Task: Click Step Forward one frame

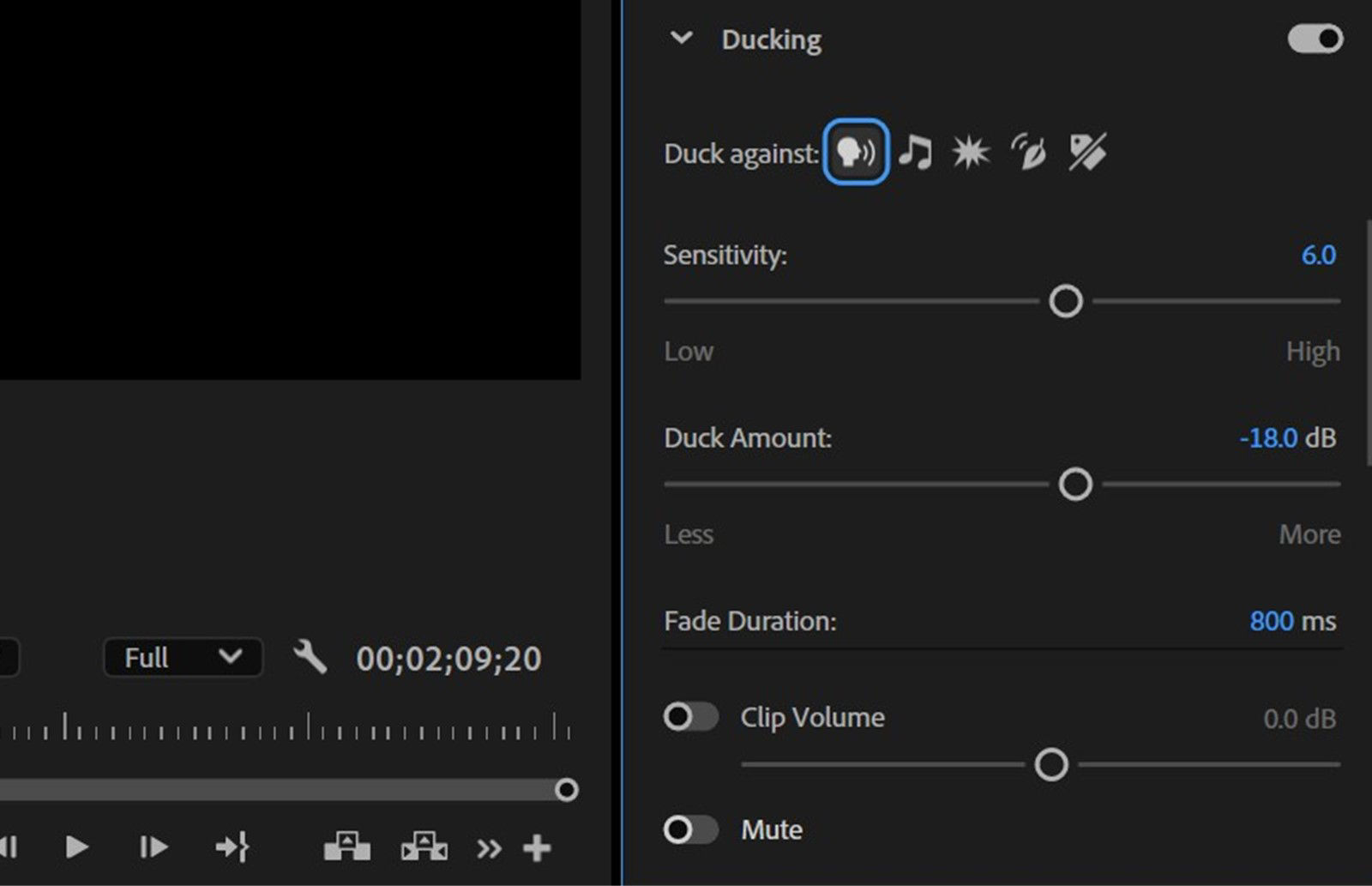Action: click(153, 847)
